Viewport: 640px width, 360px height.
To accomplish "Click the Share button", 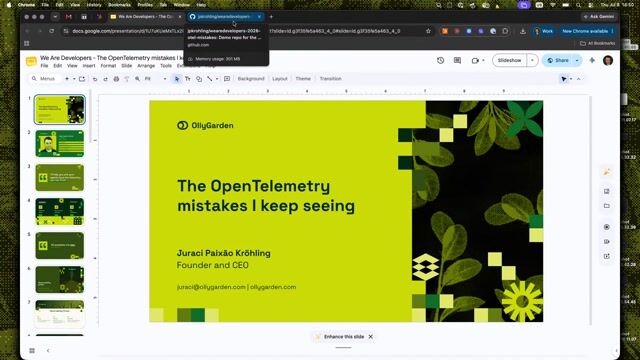I will tap(558, 60).
